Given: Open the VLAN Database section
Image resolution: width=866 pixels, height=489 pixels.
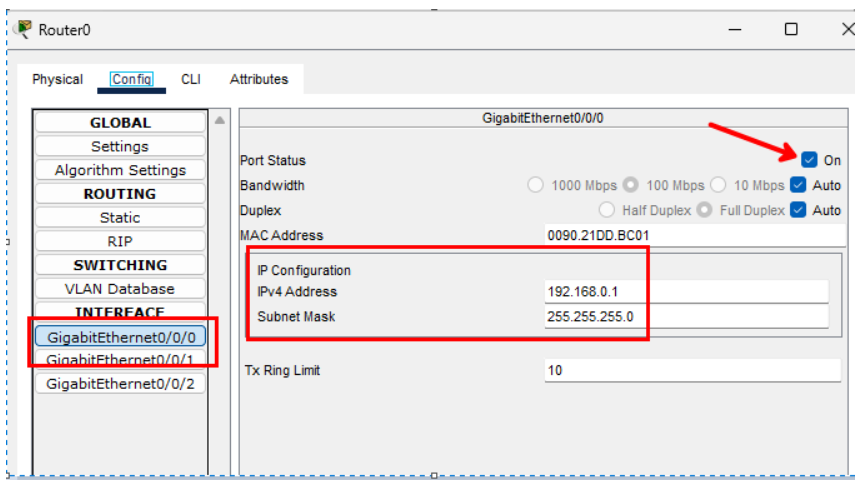Looking at the screenshot, I should click(120, 289).
